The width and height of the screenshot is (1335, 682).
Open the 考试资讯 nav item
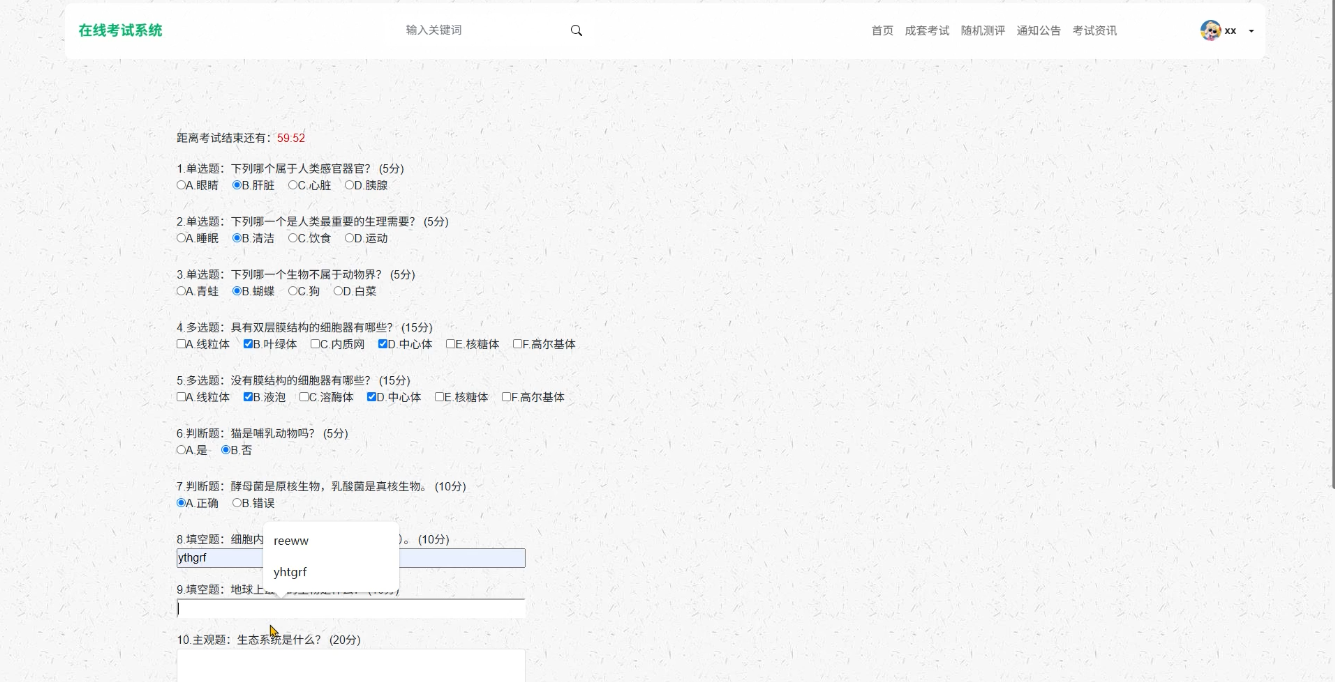tap(1095, 31)
